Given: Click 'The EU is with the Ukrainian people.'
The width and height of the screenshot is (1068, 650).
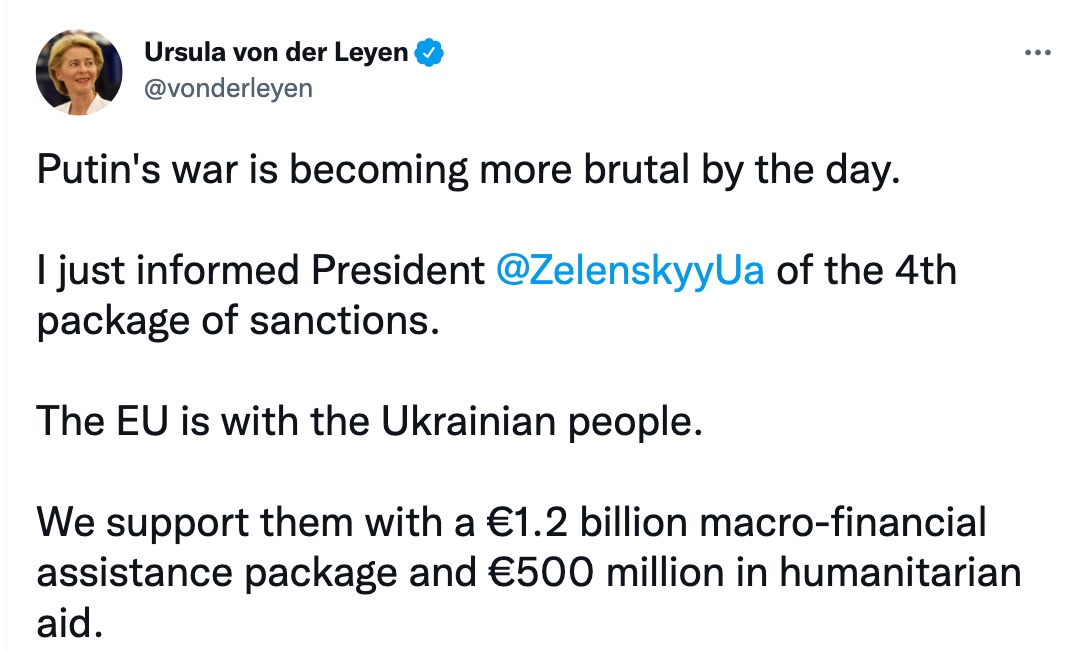Looking at the screenshot, I should coord(370,422).
